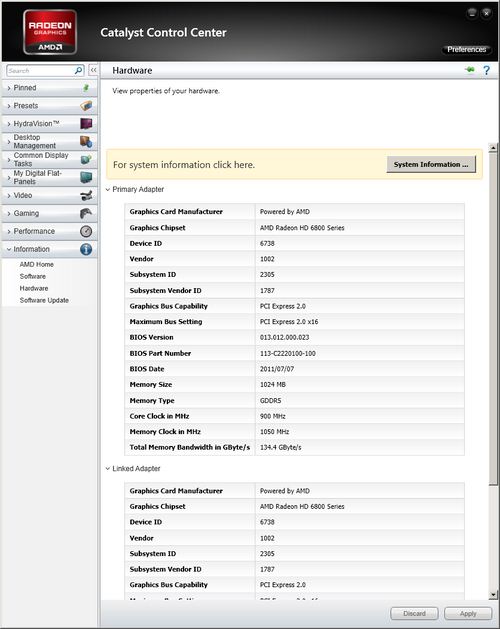500x629 pixels.
Task: Click Memory Clock value 1050 MHz
Action: coord(274,432)
